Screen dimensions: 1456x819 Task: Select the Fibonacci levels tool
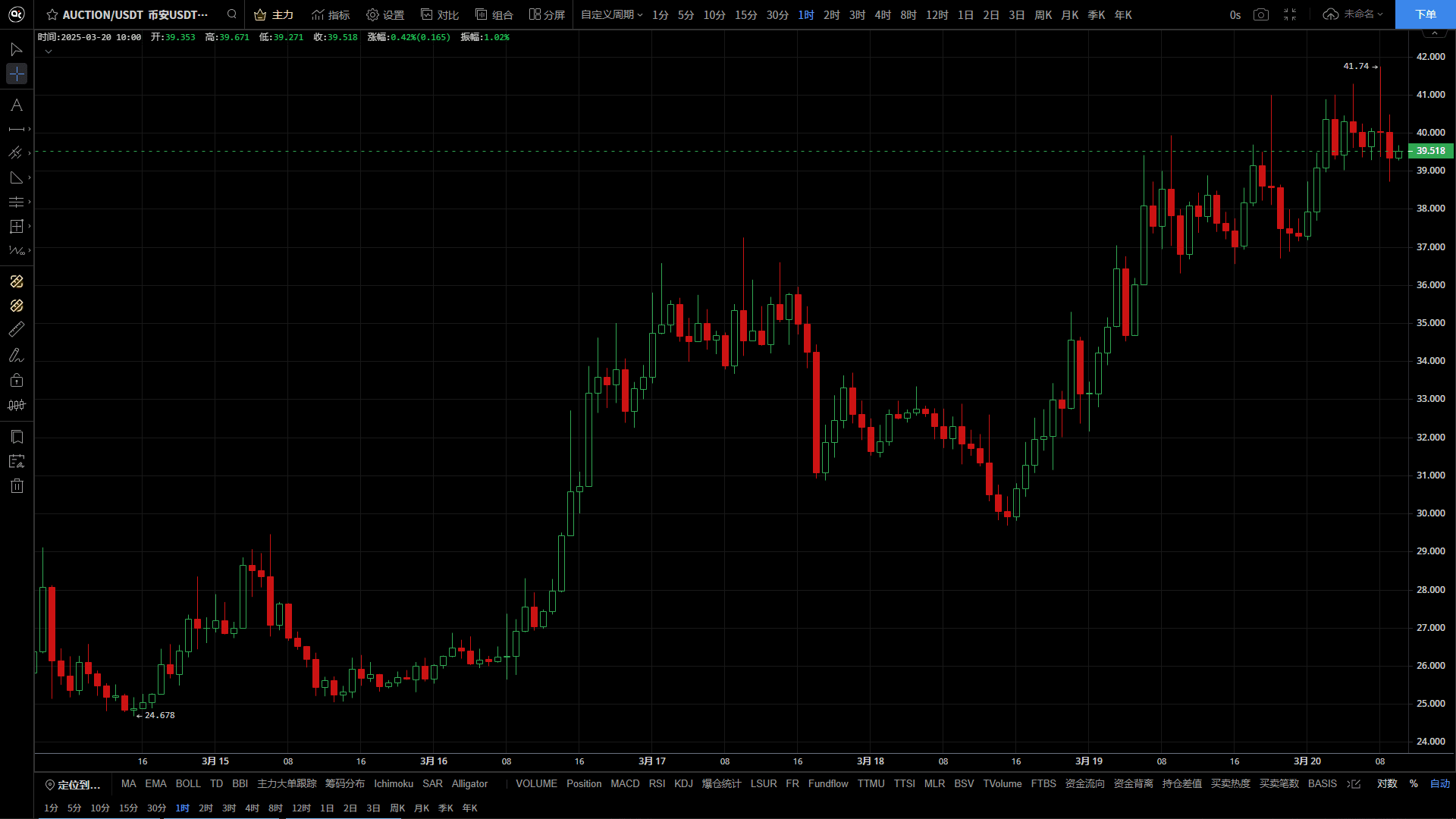point(16,202)
